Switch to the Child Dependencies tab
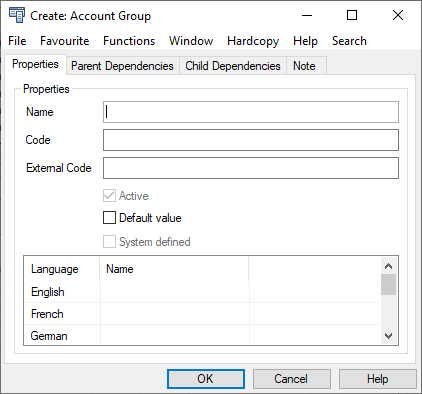The image size is (422, 394). [x=233, y=66]
